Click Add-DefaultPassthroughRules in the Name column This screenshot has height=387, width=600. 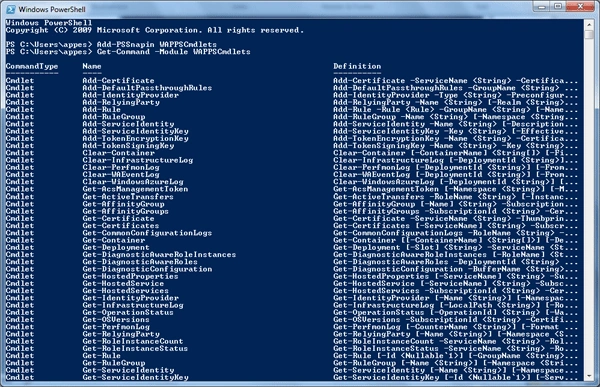[147, 88]
